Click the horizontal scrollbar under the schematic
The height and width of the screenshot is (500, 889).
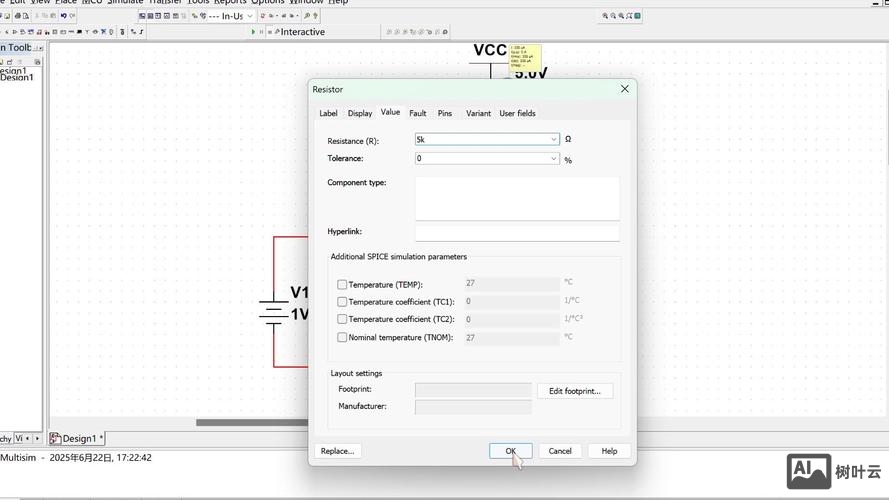pyautogui.click(x=250, y=422)
